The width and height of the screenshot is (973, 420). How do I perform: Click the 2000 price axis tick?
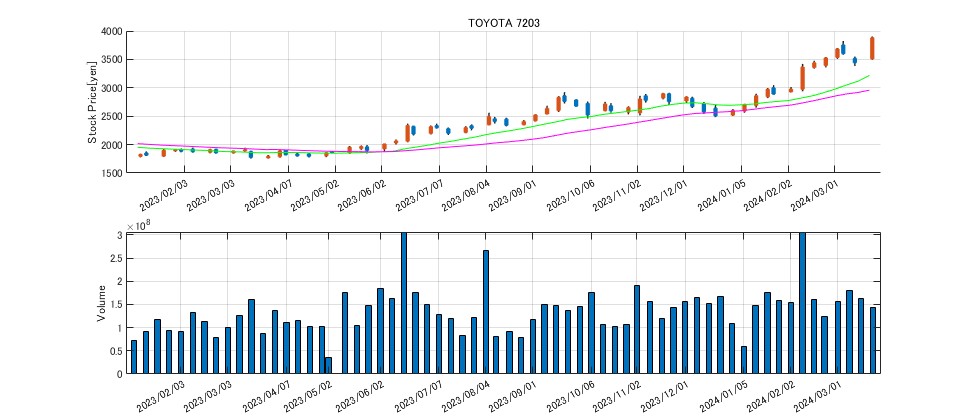(x=111, y=145)
